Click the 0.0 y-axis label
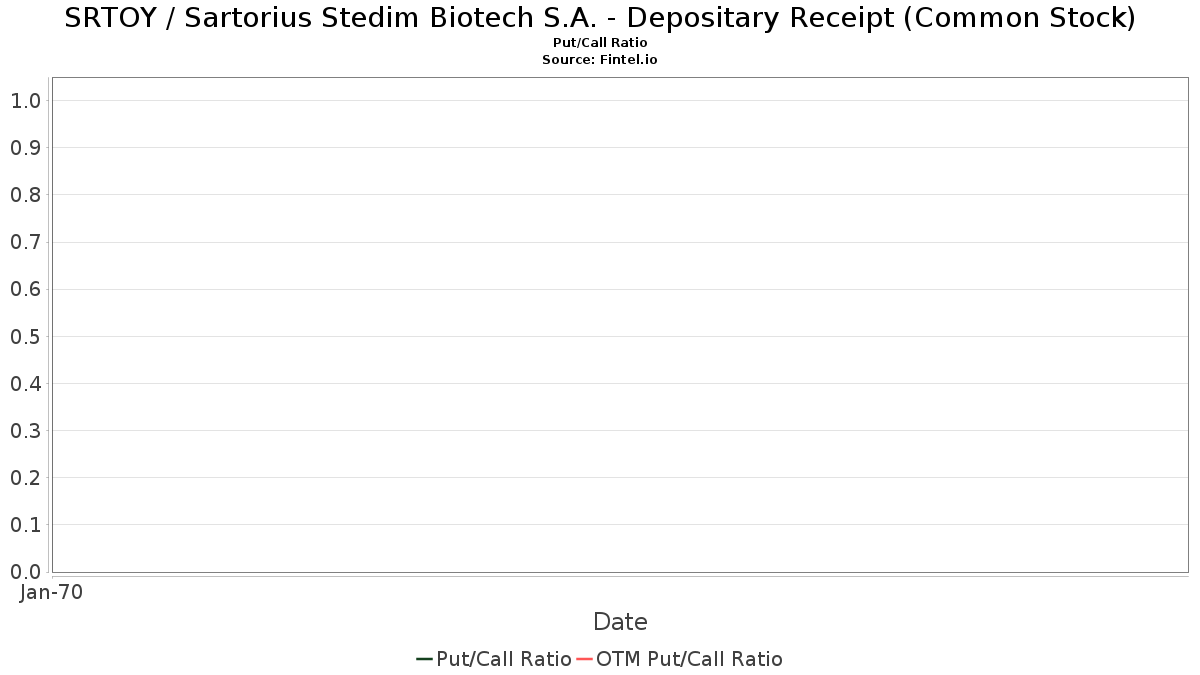Image resolution: width=1200 pixels, height=675 pixels. (x=25, y=571)
